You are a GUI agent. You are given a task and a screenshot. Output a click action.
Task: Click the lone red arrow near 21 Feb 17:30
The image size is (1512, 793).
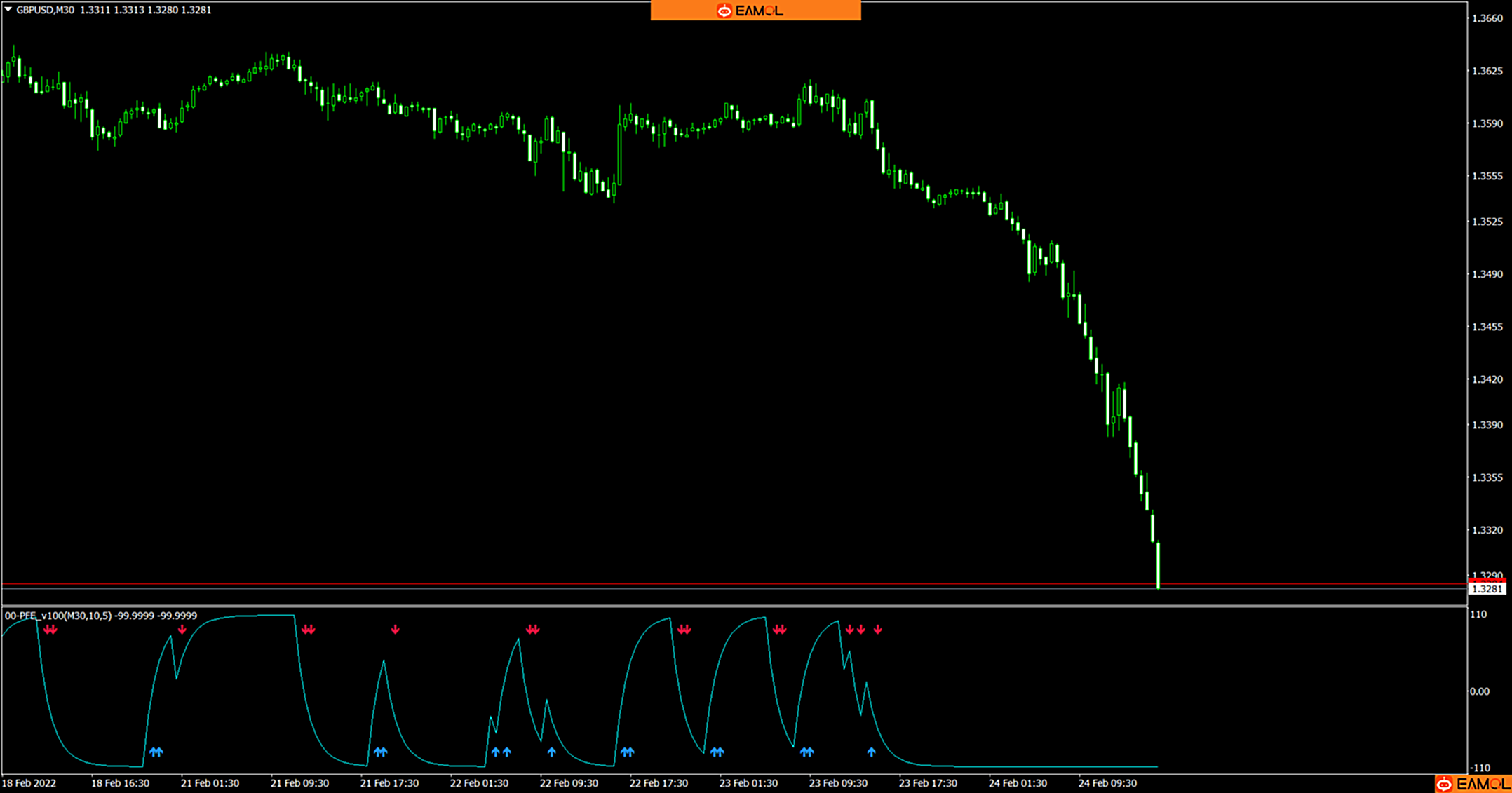coord(396,630)
